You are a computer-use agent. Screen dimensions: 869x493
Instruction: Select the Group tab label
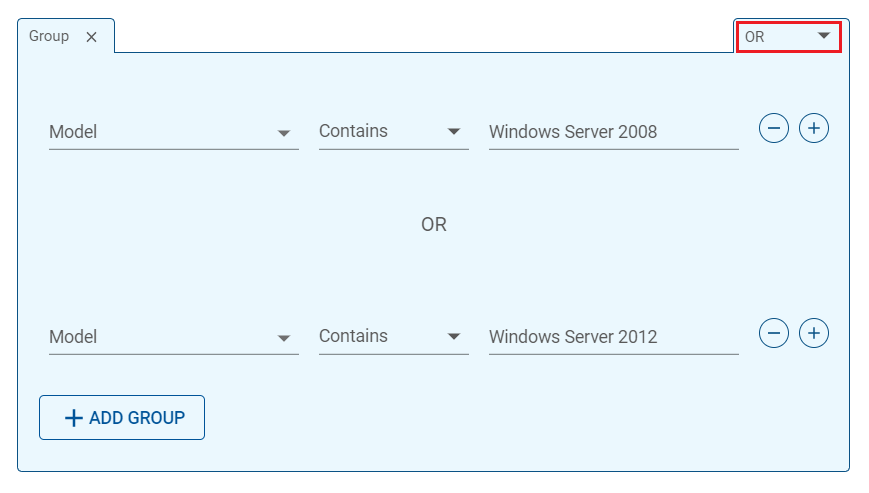coord(49,36)
